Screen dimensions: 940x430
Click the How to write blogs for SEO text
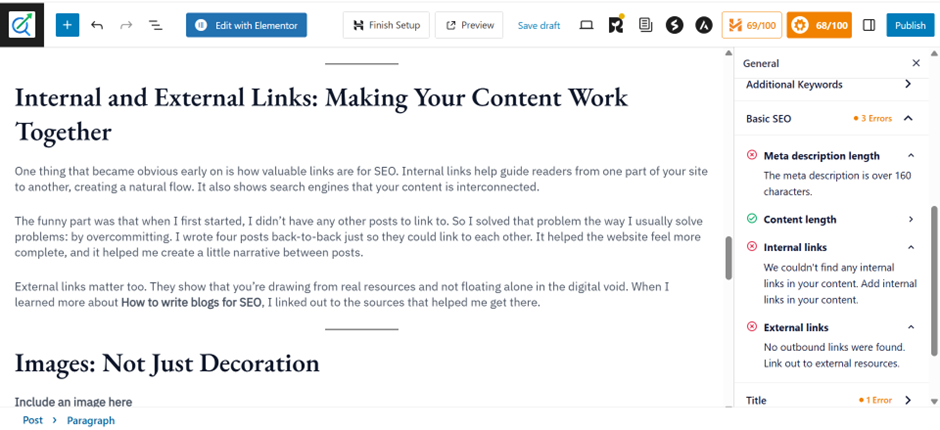(x=192, y=303)
